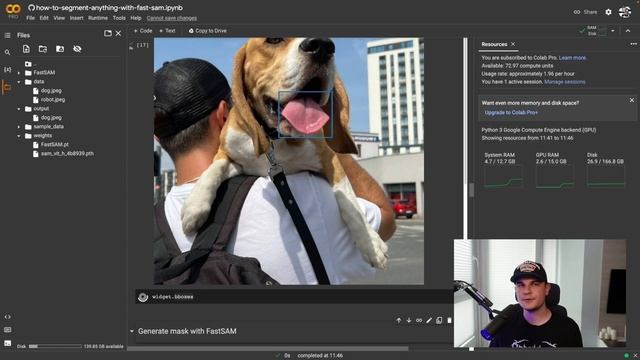
Task: Upload a file to session storage
Action: [x=26, y=49]
